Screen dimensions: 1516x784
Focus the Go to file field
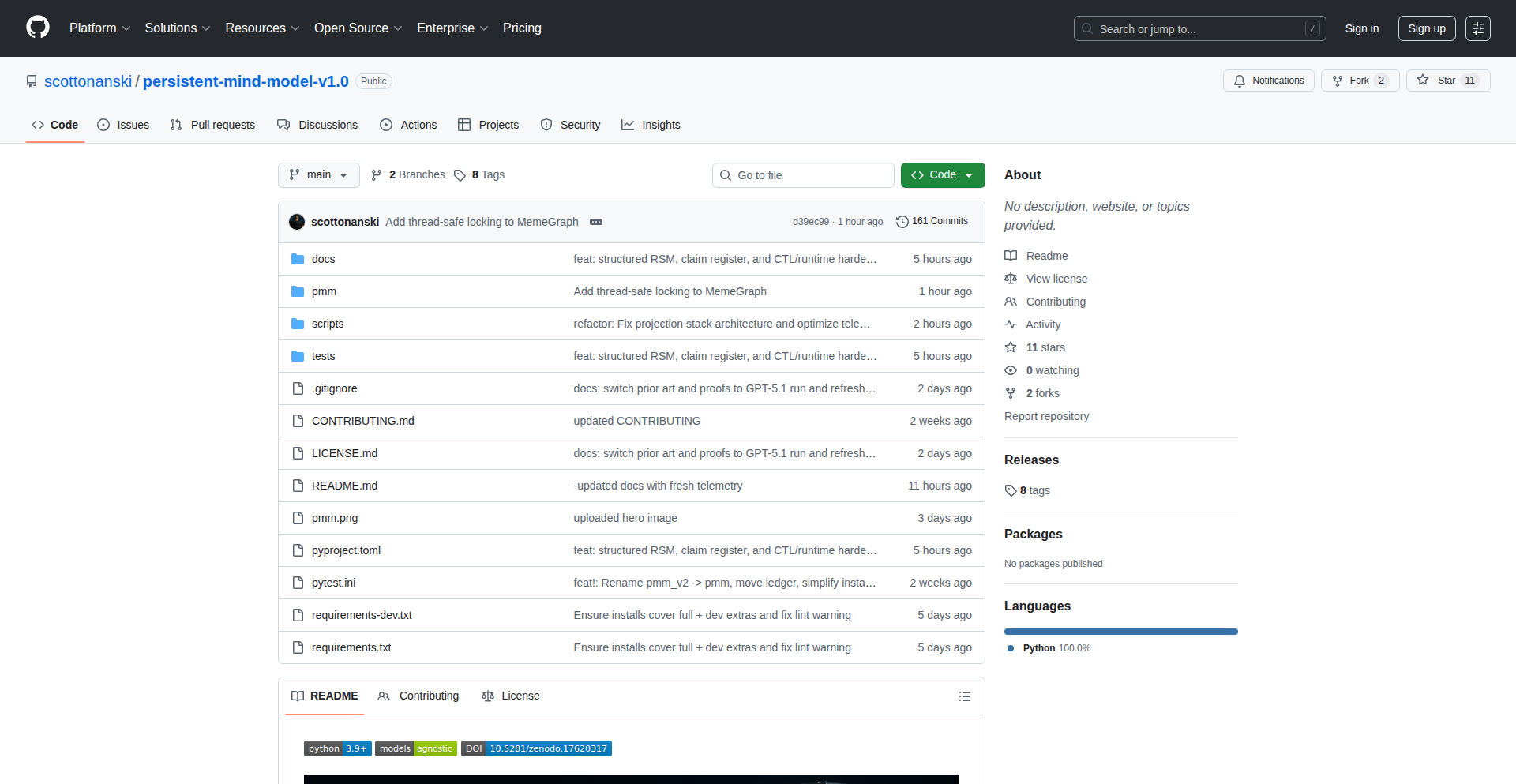(x=803, y=175)
